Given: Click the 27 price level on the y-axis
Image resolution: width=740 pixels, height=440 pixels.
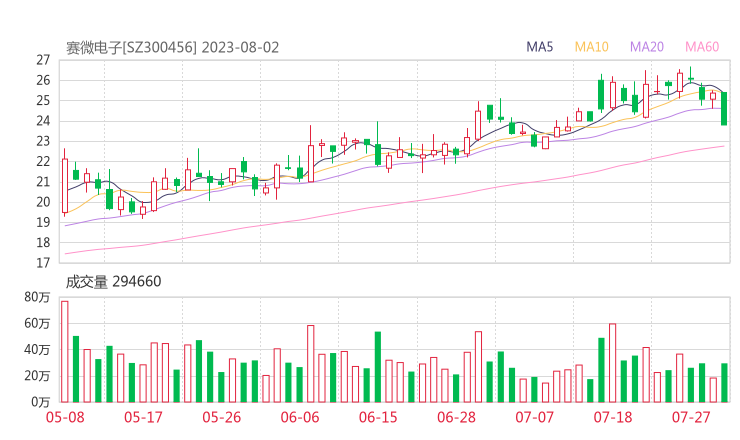Looking at the screenshot, I should [x=43, y=60].
